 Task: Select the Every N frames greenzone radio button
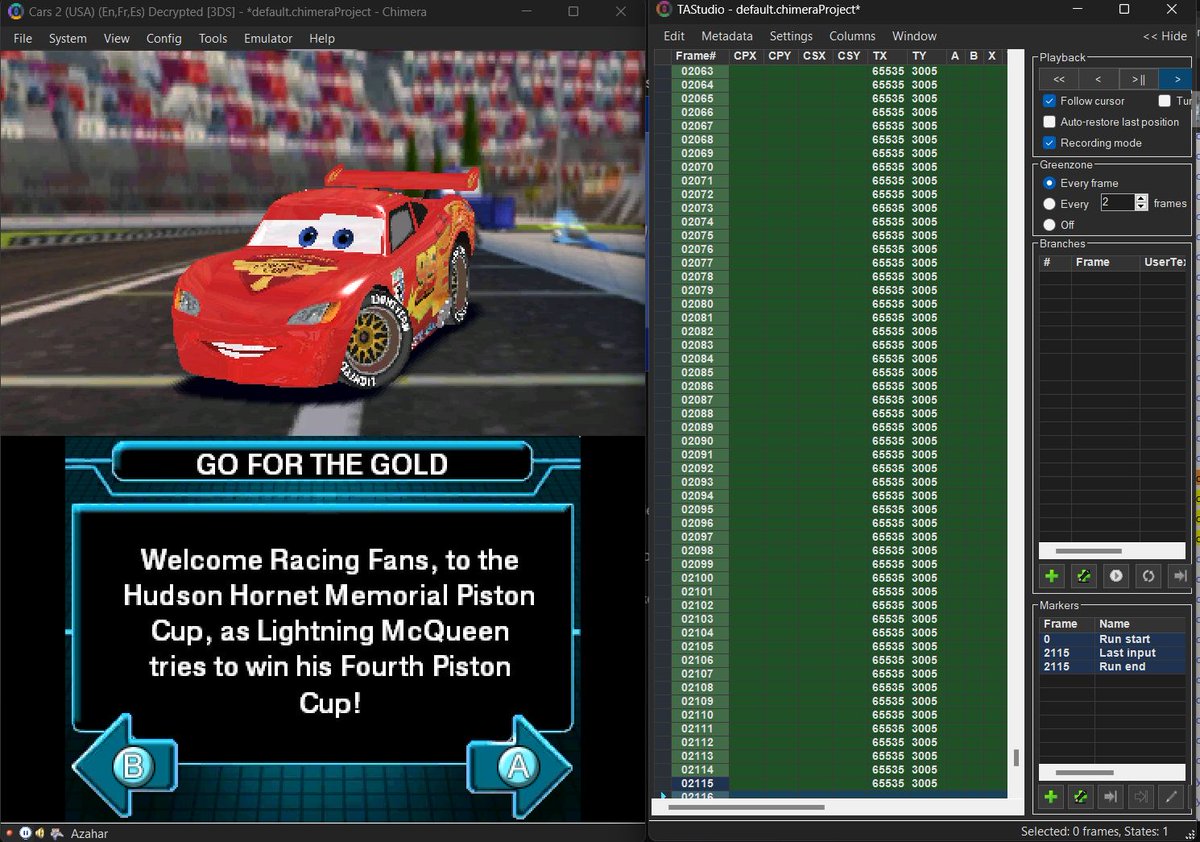[1049, 204]
